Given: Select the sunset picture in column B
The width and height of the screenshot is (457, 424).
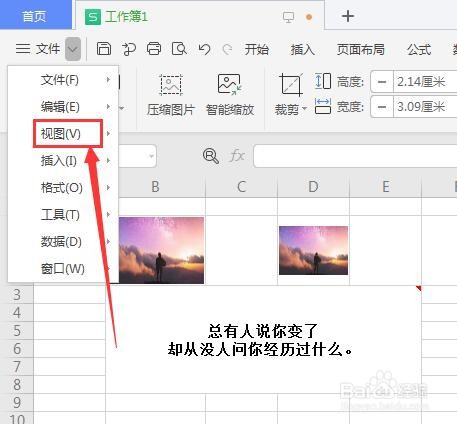Looking at the screenshot, I should click(x=161, y=250).
